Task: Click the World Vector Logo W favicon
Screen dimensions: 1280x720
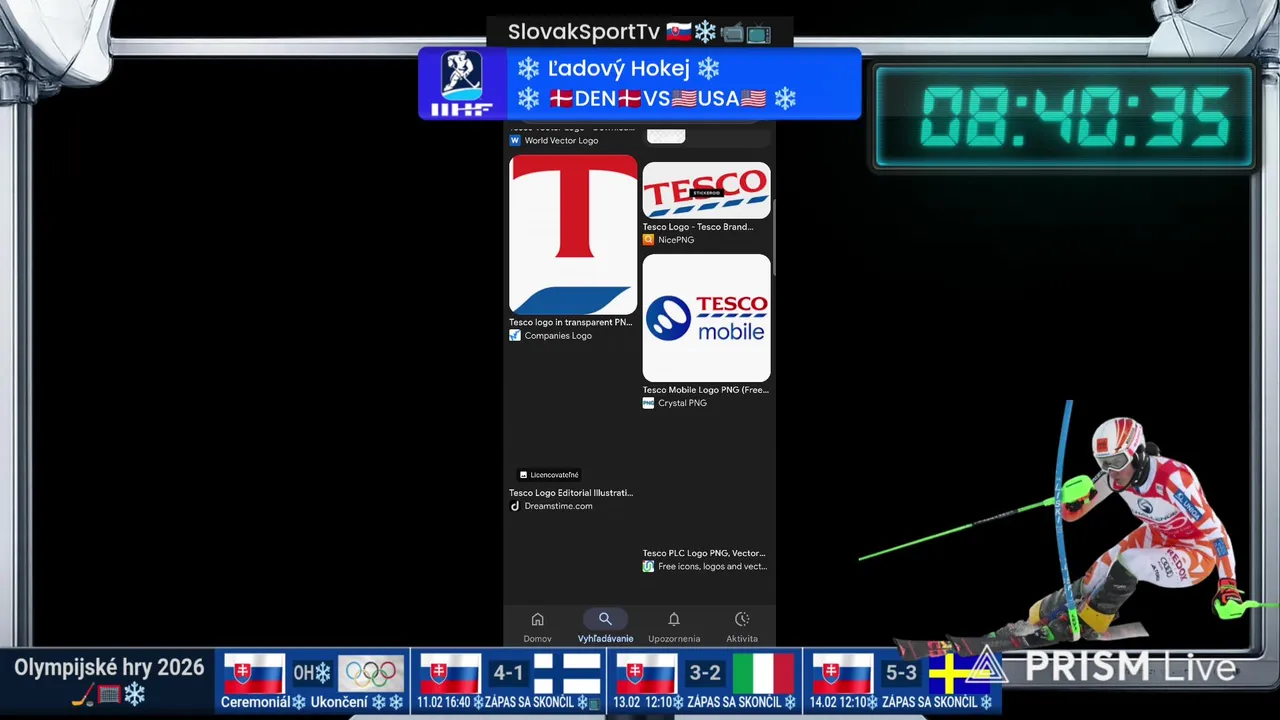Action: [515, 141]
